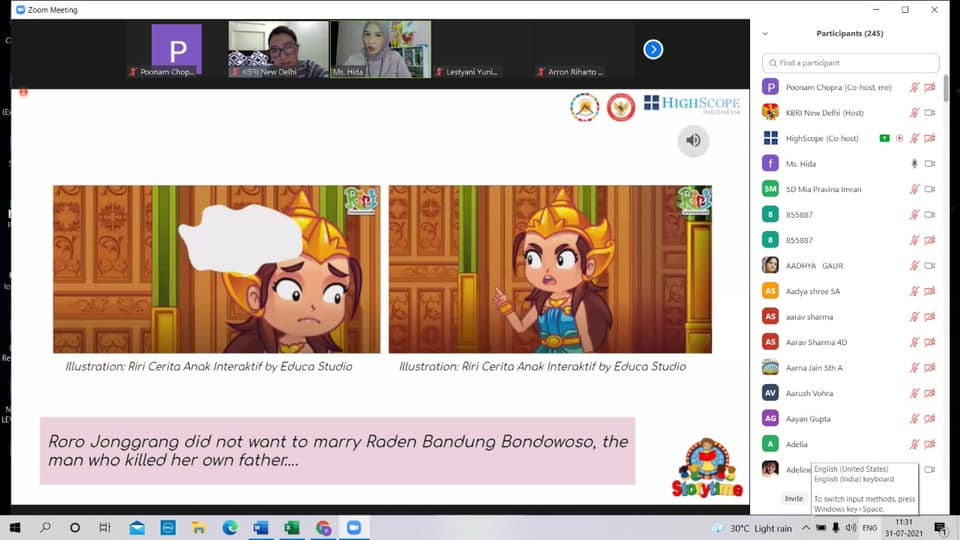Click the Find a participant search field
Viewport: 960px width, 540px height.
[x=850, y=63]
